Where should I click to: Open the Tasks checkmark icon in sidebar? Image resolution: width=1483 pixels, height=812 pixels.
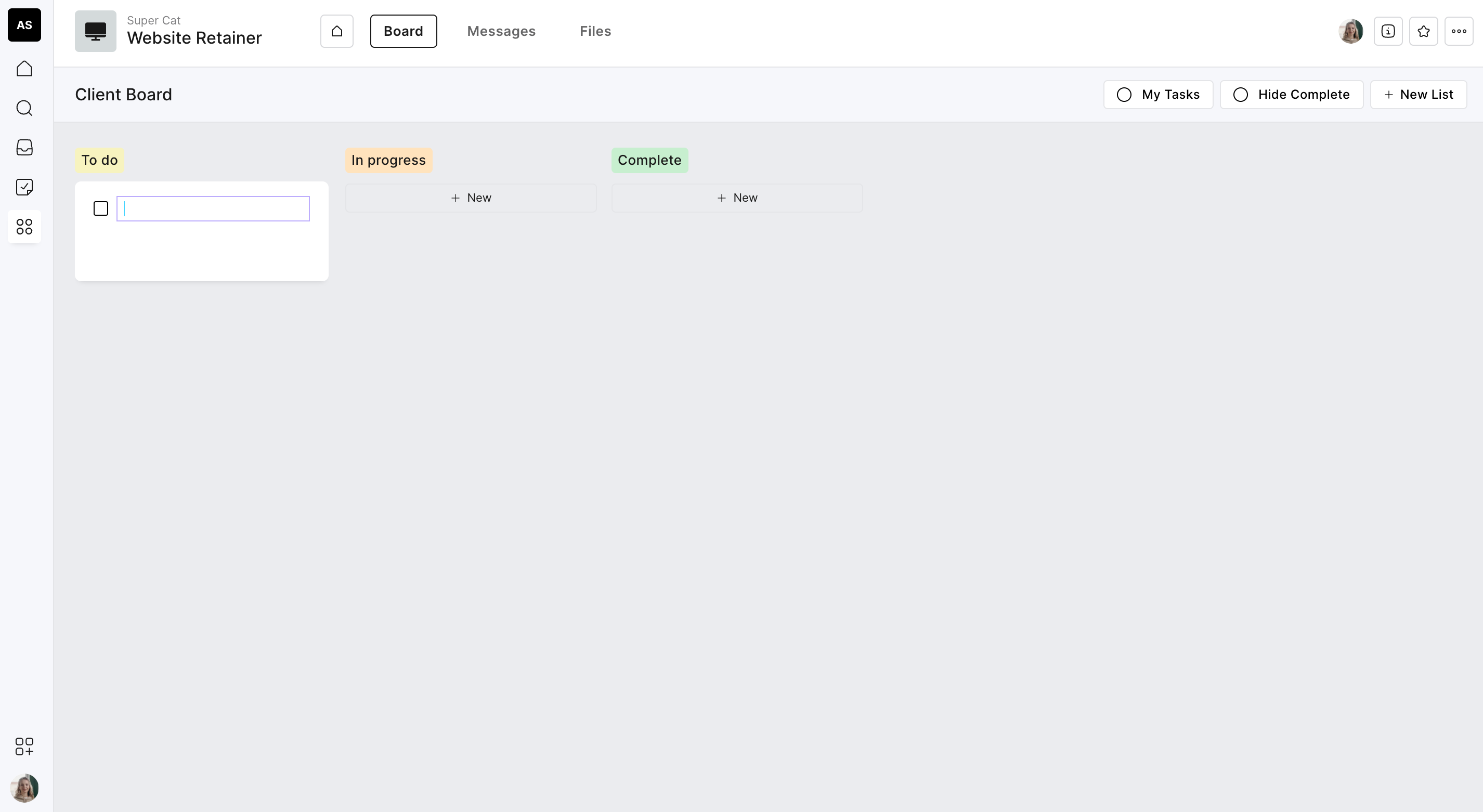[x=24, y=187]
